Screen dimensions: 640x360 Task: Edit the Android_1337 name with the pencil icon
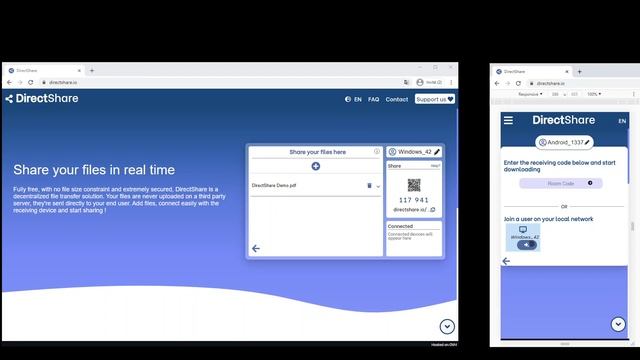[x=587, y=142]
